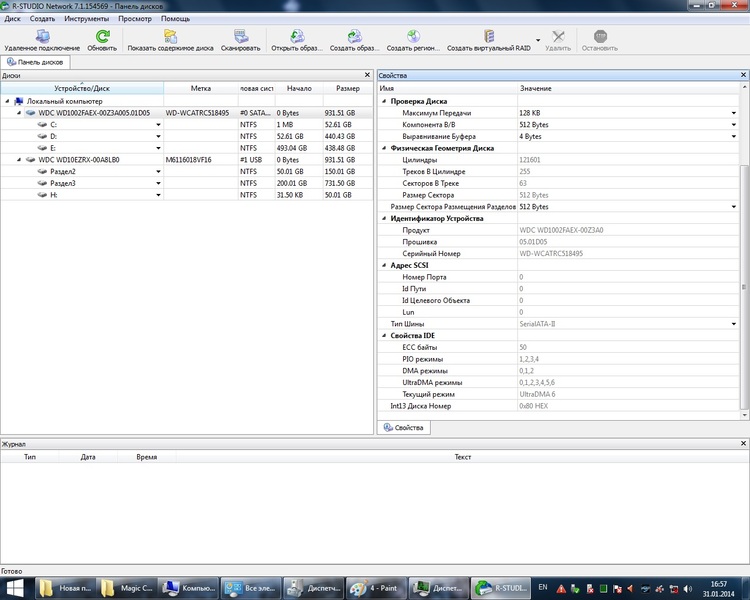Open the Инструменты menu
This screenshot has width=750, height=600.
click(x=87, y=19)
